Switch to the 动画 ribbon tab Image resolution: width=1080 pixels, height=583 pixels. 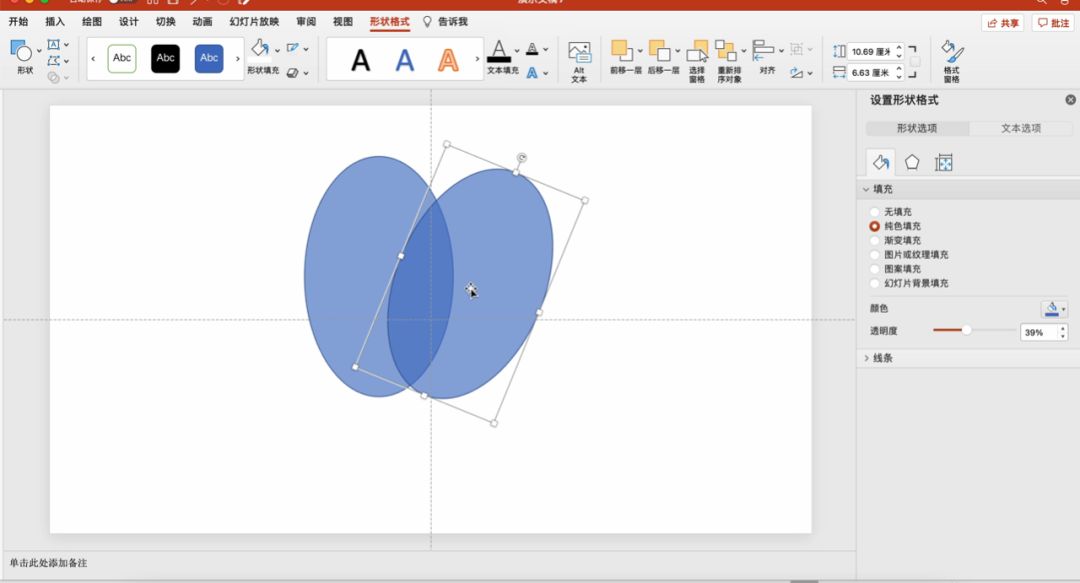[x=202, y=21]
